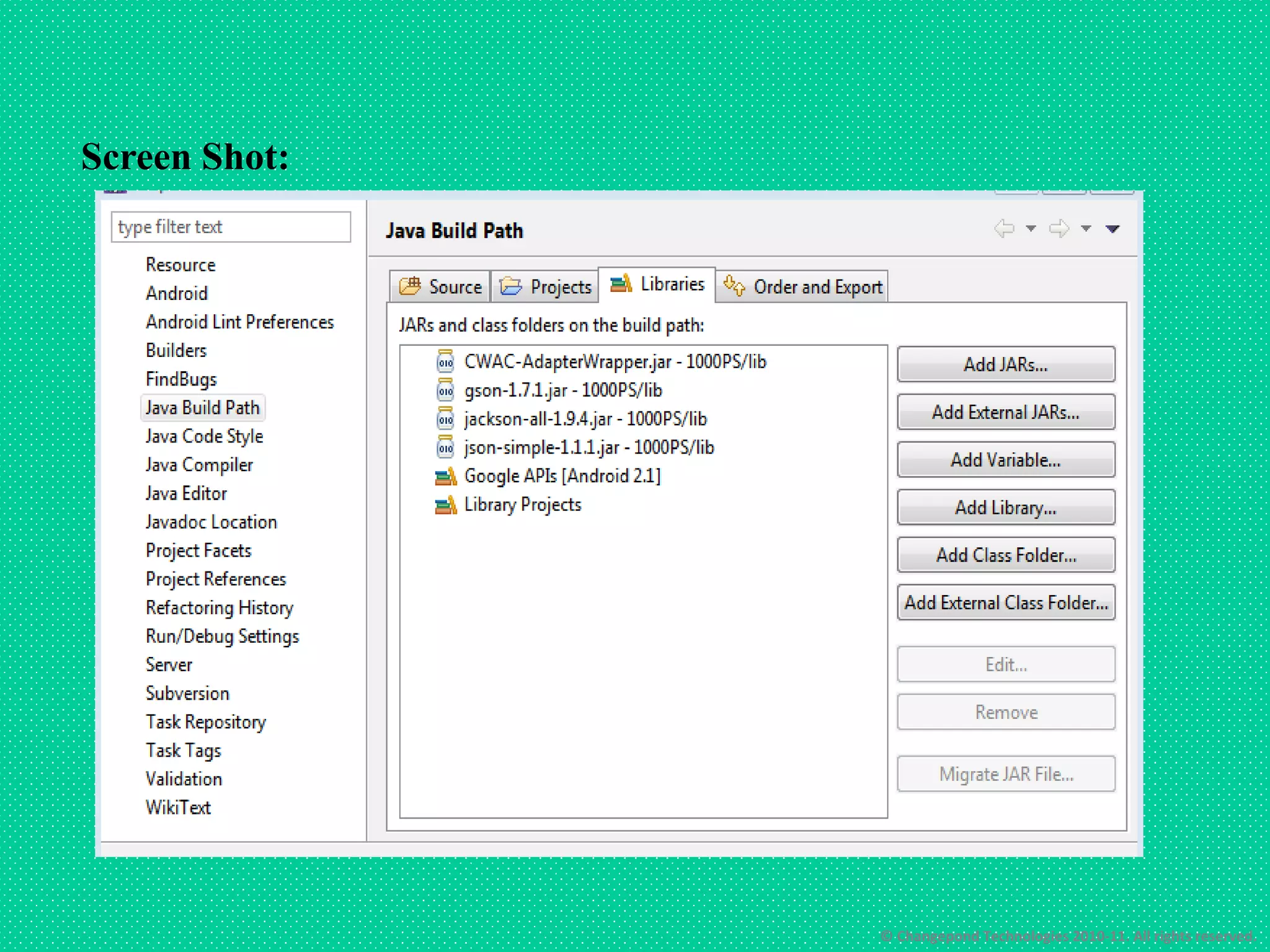Open Subversion settings page
This screenshot has height=952, width=1270.
[187, 693]
